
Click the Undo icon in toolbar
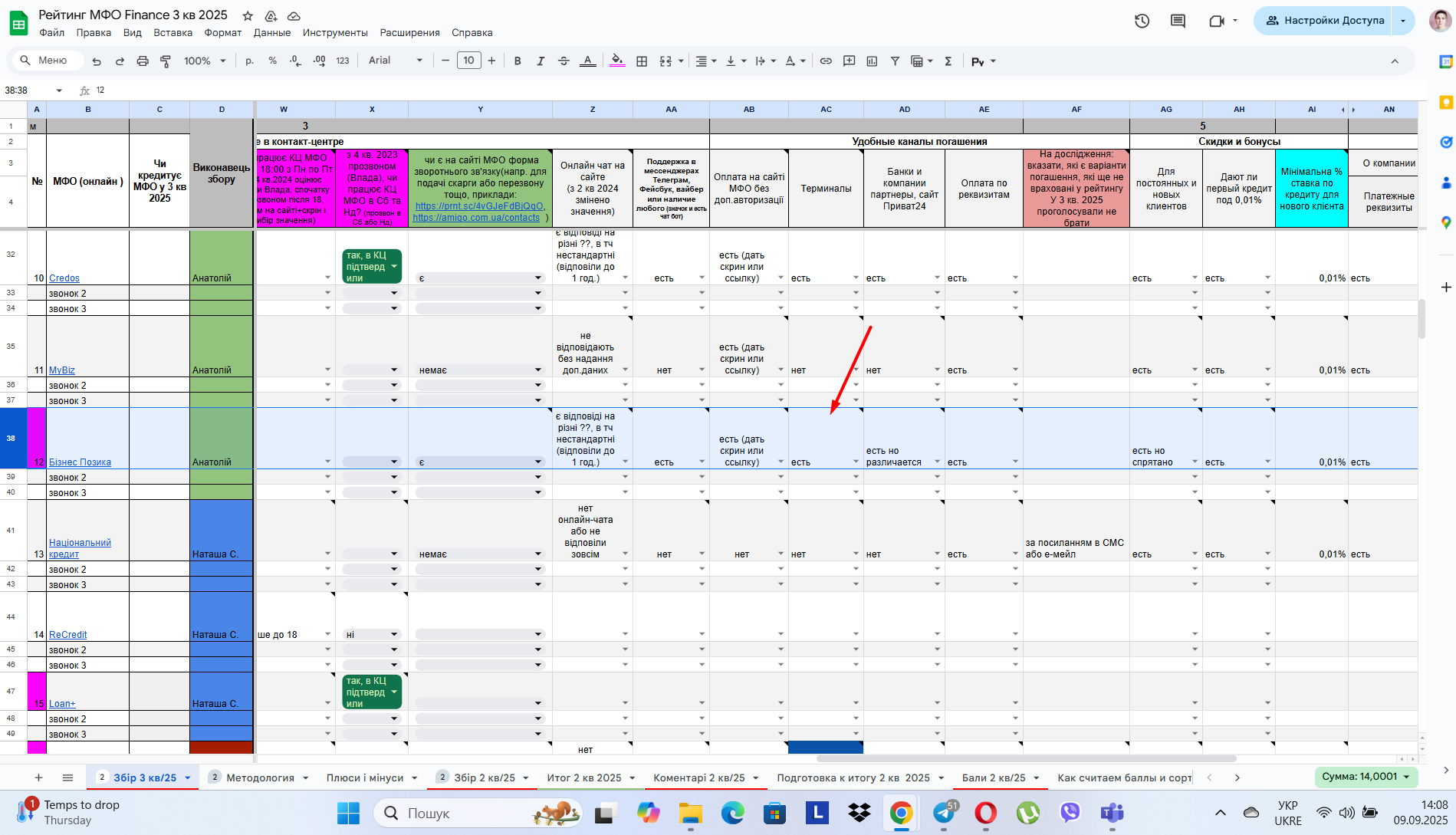(97, 61)
